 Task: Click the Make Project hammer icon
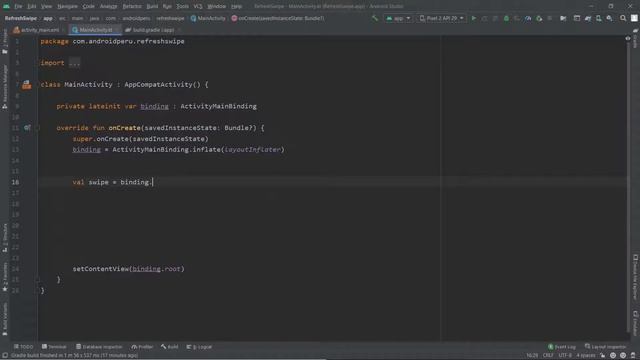(x=375, y=18)
